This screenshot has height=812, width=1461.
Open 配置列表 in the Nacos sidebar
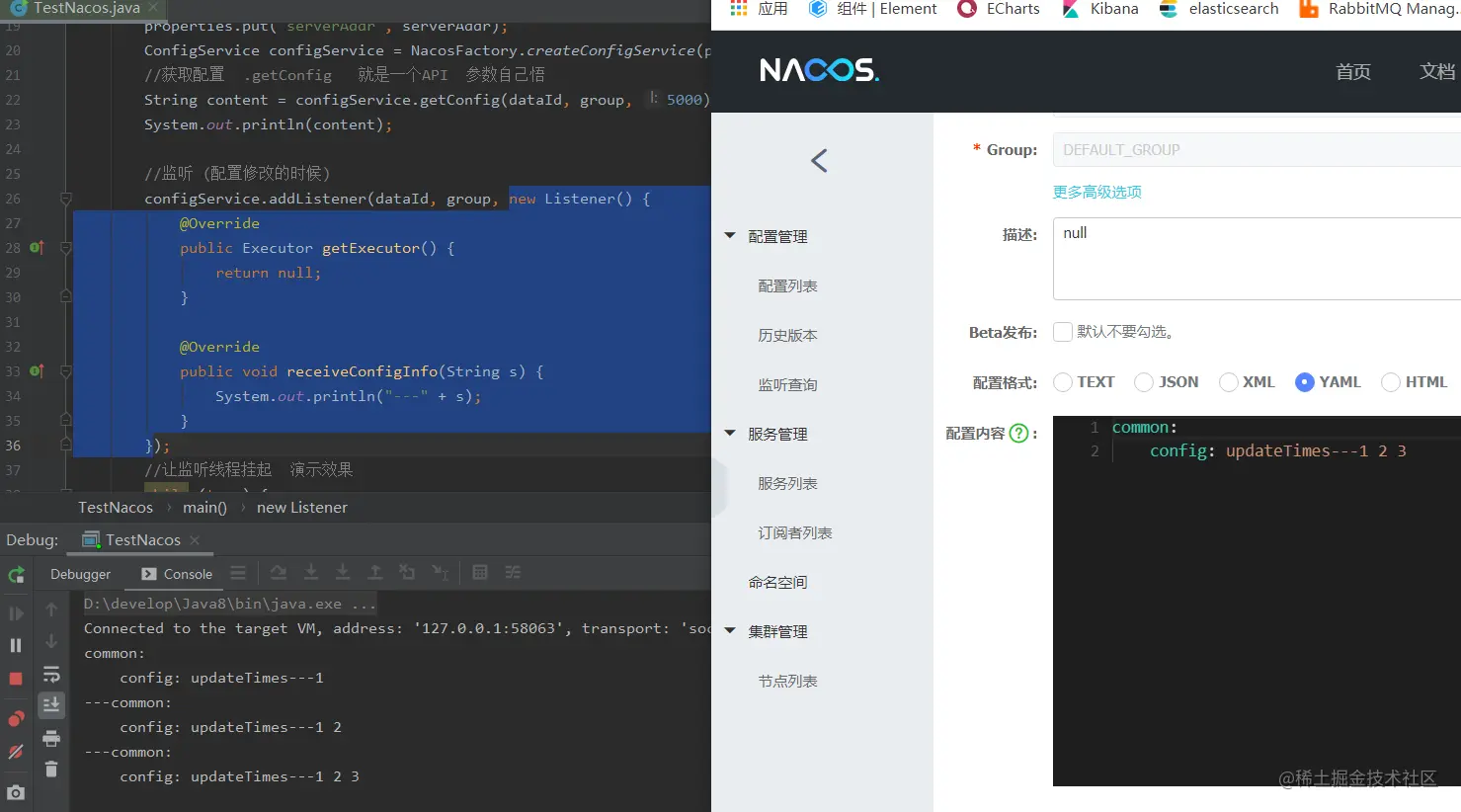787,285
